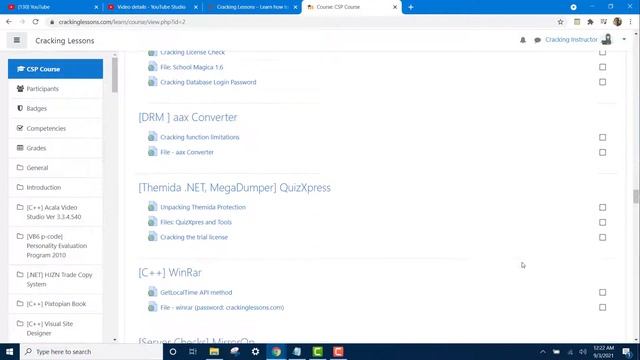640x360 pixels.
Task: Click the icon beside Cracking the trial license
Action: pyautogui.click(x=152, y=237)
